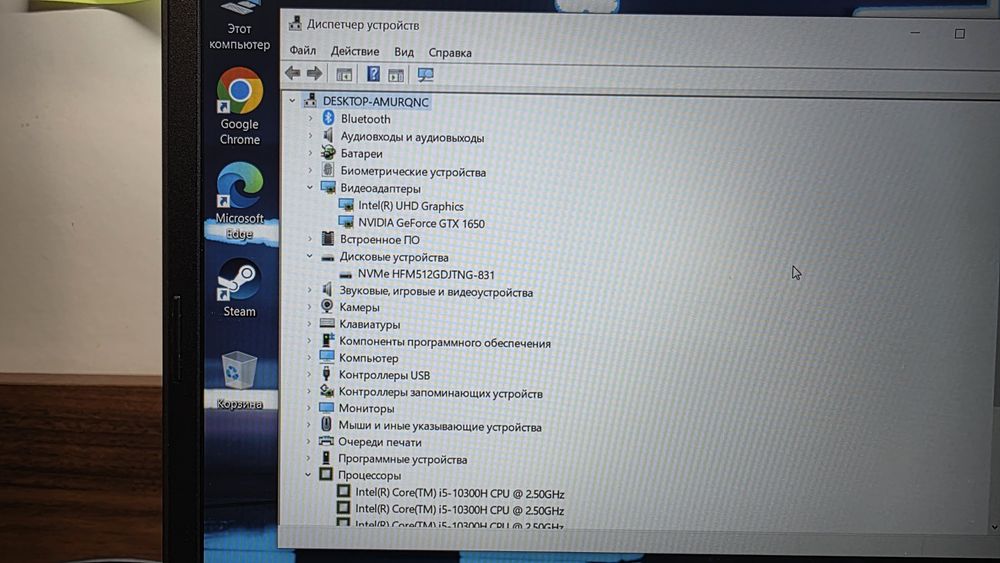Click the Процессоры chip icon
1000x563 pixels.
pyautogui.click(x=326, y=474)
